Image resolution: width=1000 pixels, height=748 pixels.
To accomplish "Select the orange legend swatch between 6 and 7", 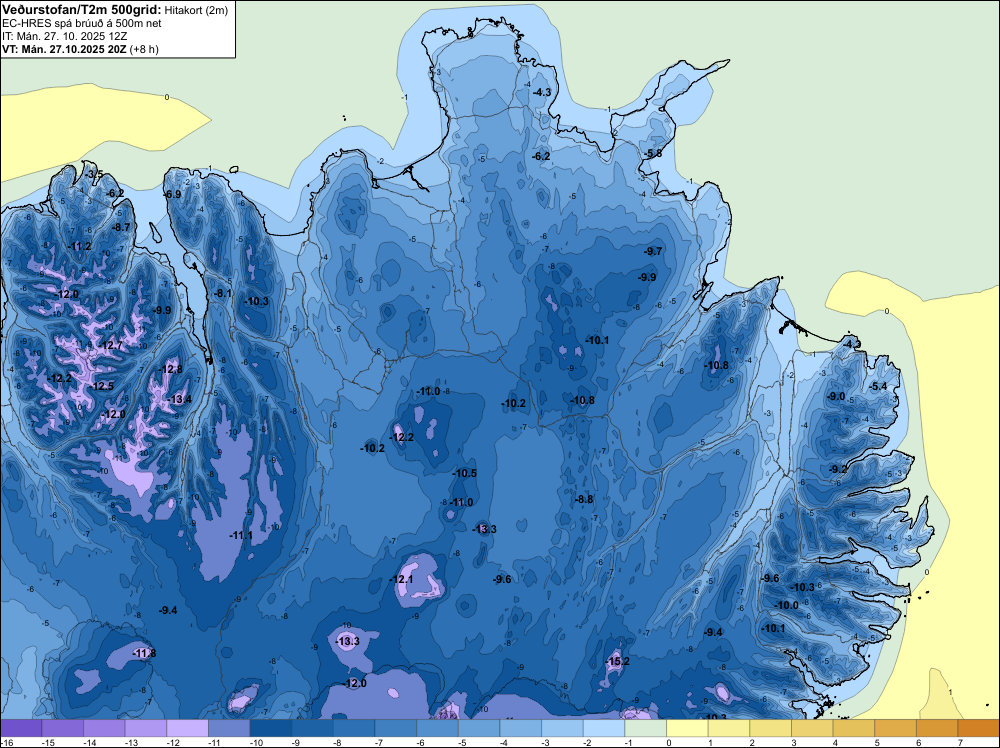I will [937, 728].
